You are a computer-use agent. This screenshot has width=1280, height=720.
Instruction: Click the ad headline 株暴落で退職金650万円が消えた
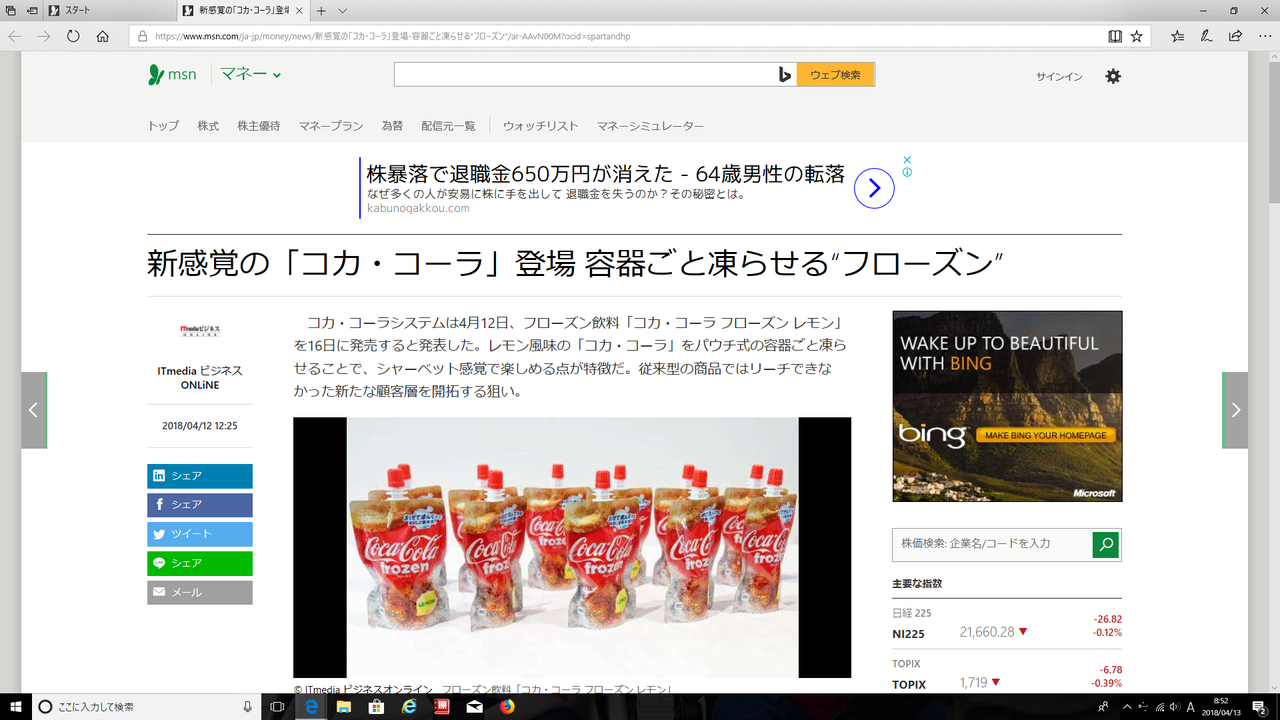[x=606, y=174]
